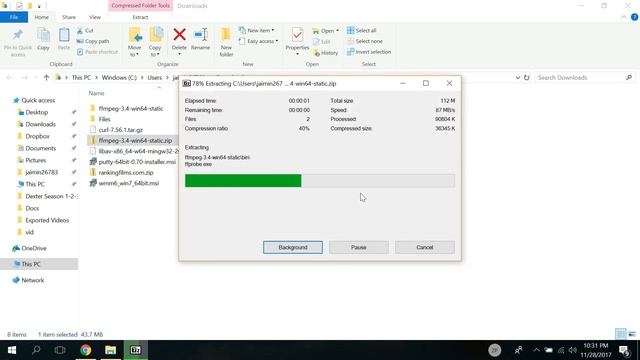Click the Properties ribbon icon
Screen dimensions: 640x360
tap(297, 36)
